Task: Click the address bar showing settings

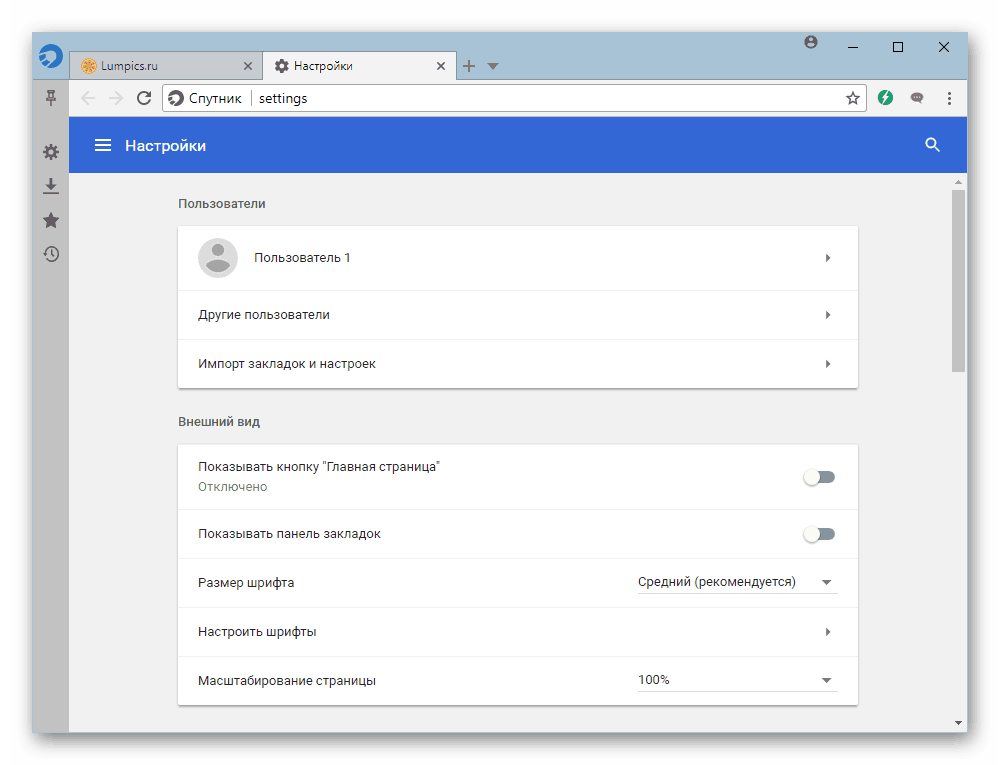Action: coord(545,98)
